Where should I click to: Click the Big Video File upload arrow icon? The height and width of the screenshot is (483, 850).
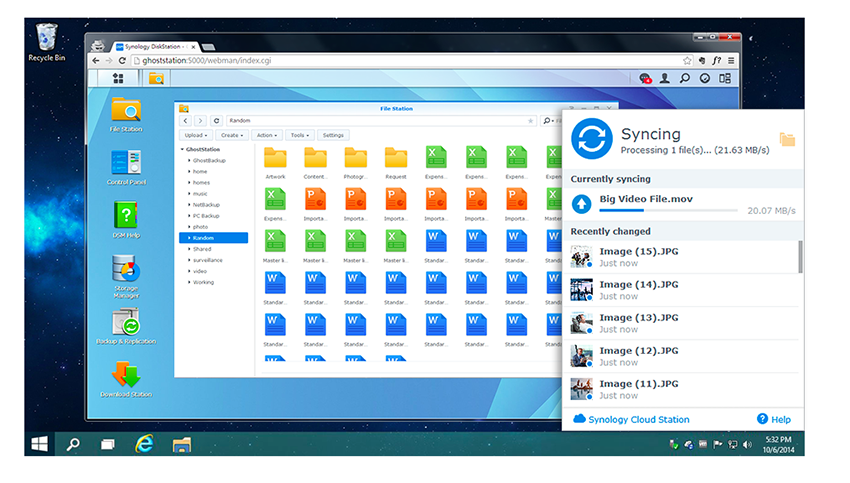tap(582, 204)
